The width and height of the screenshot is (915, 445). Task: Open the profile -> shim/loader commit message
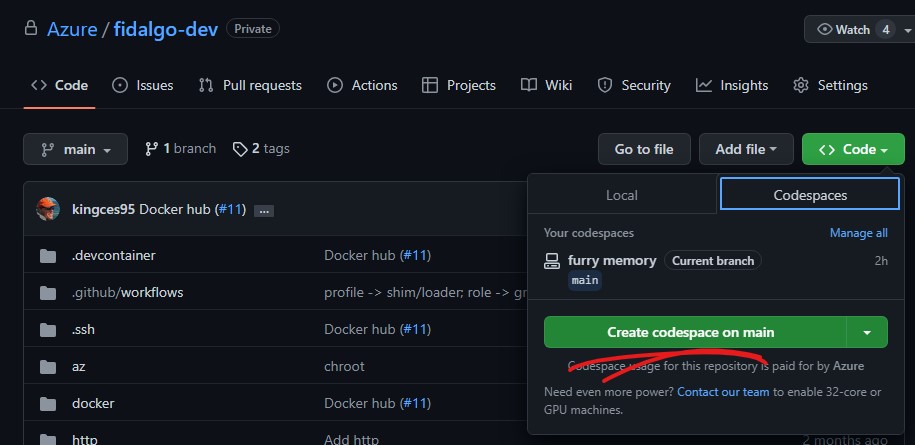(x=425, y=292)
